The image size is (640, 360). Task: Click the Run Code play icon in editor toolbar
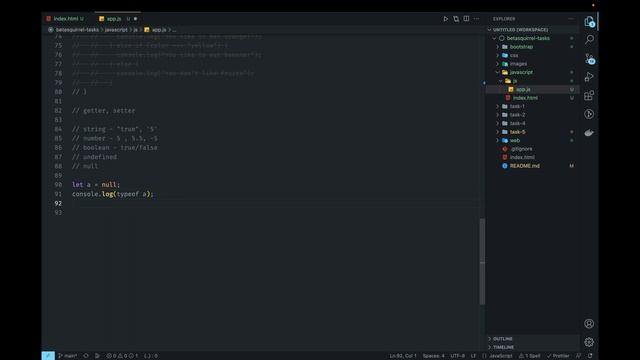click(x=446, y=19)
